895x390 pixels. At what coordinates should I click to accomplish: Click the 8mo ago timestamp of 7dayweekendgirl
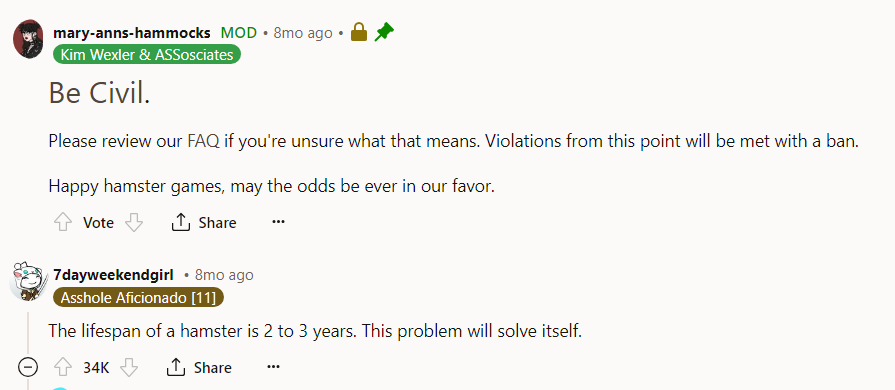pos(224,275)
